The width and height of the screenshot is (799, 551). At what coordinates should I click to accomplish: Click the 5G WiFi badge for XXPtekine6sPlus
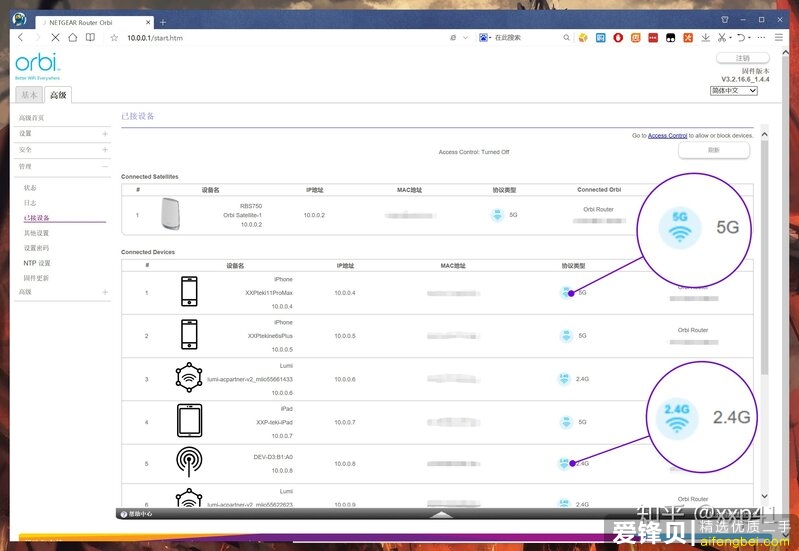pyautogui.click(x=566, y=335)
